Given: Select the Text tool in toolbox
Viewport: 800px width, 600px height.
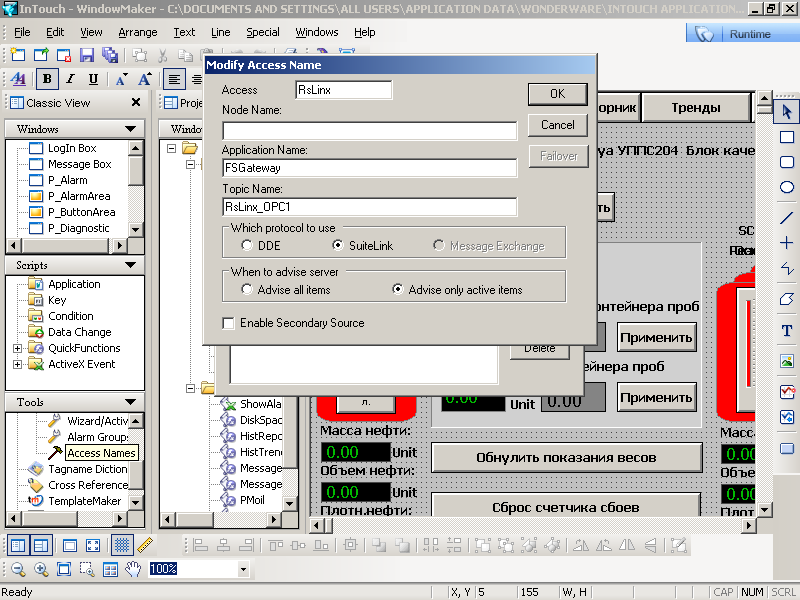Looking at the screenshot, I should [786, 330].
